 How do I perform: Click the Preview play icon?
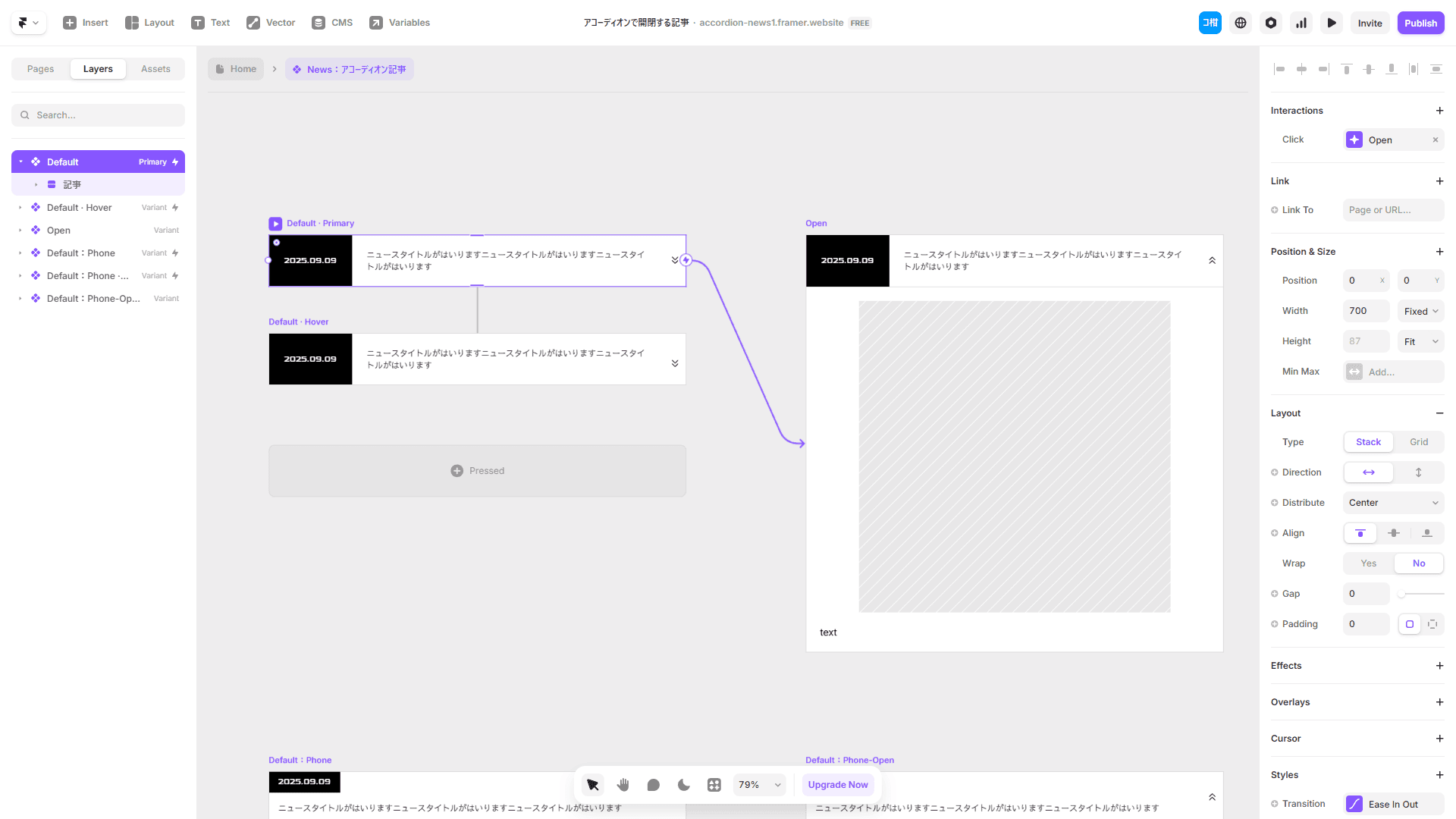[x=1332, y=23]
